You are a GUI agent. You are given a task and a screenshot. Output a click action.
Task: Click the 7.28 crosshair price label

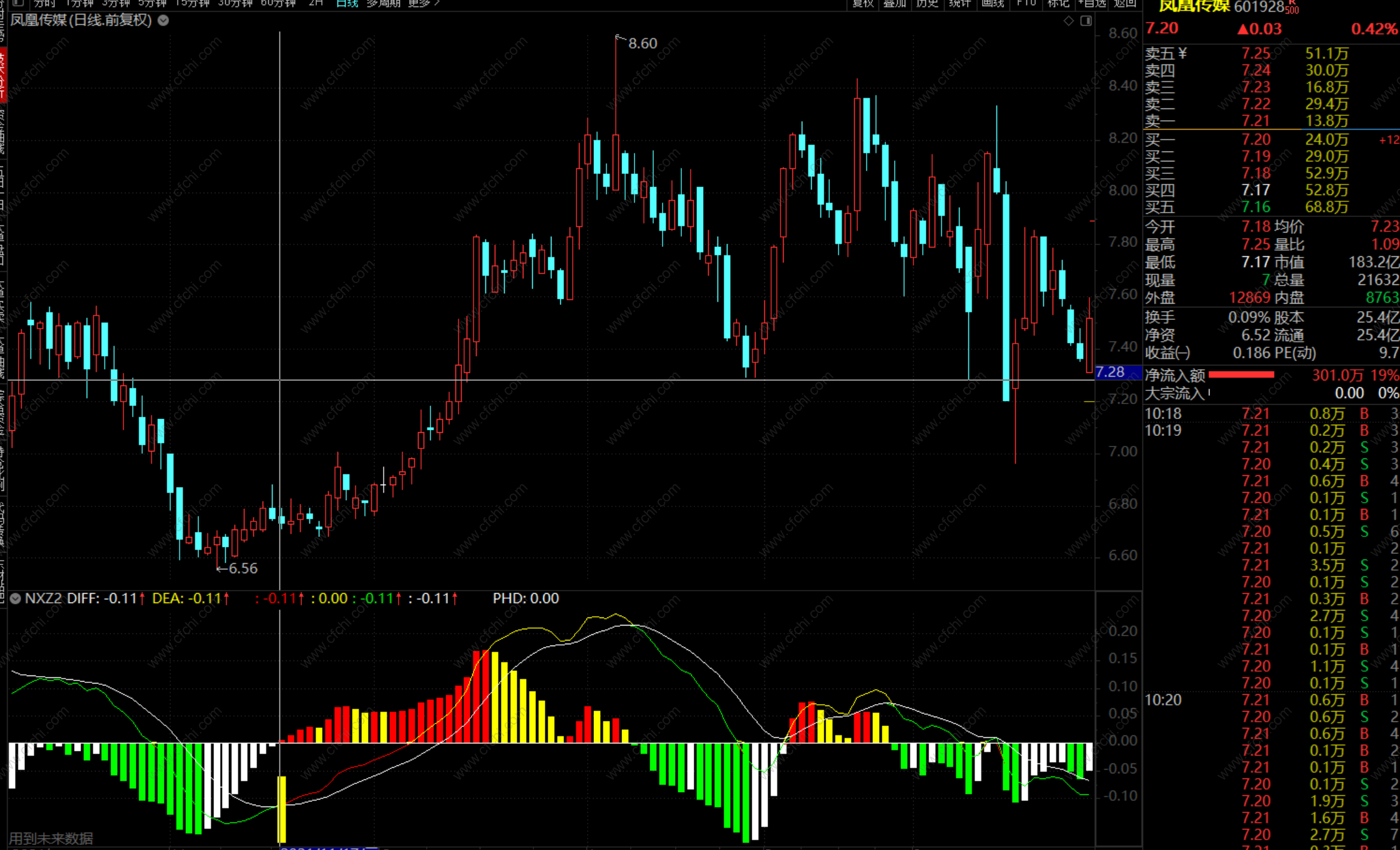coord(1111,372)
